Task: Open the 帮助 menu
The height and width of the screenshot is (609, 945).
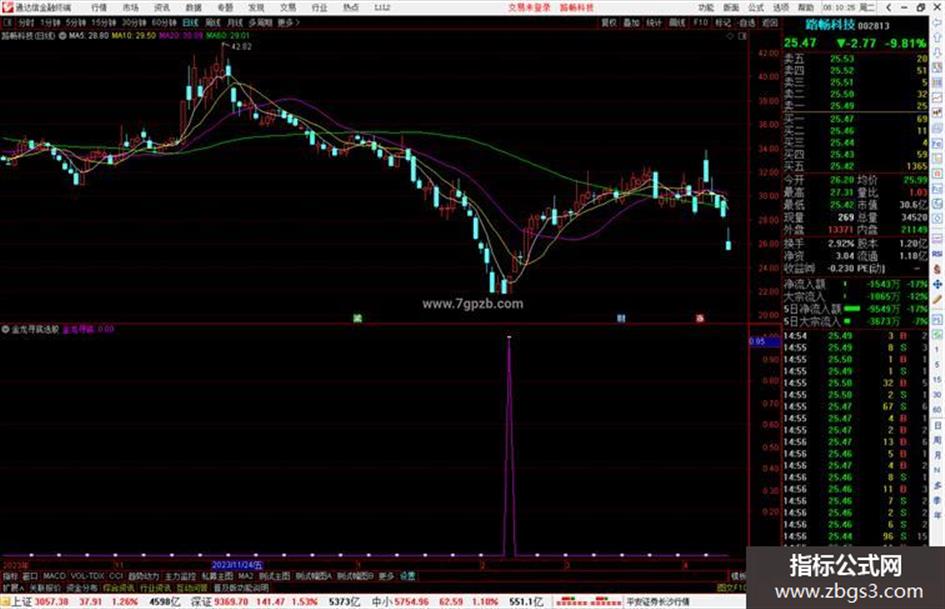Action: pos(805,7)
